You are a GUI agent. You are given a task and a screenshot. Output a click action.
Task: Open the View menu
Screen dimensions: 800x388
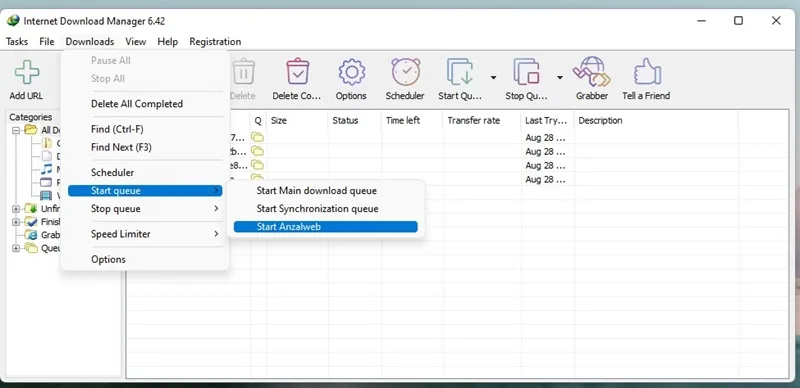(x=136, y=42)
